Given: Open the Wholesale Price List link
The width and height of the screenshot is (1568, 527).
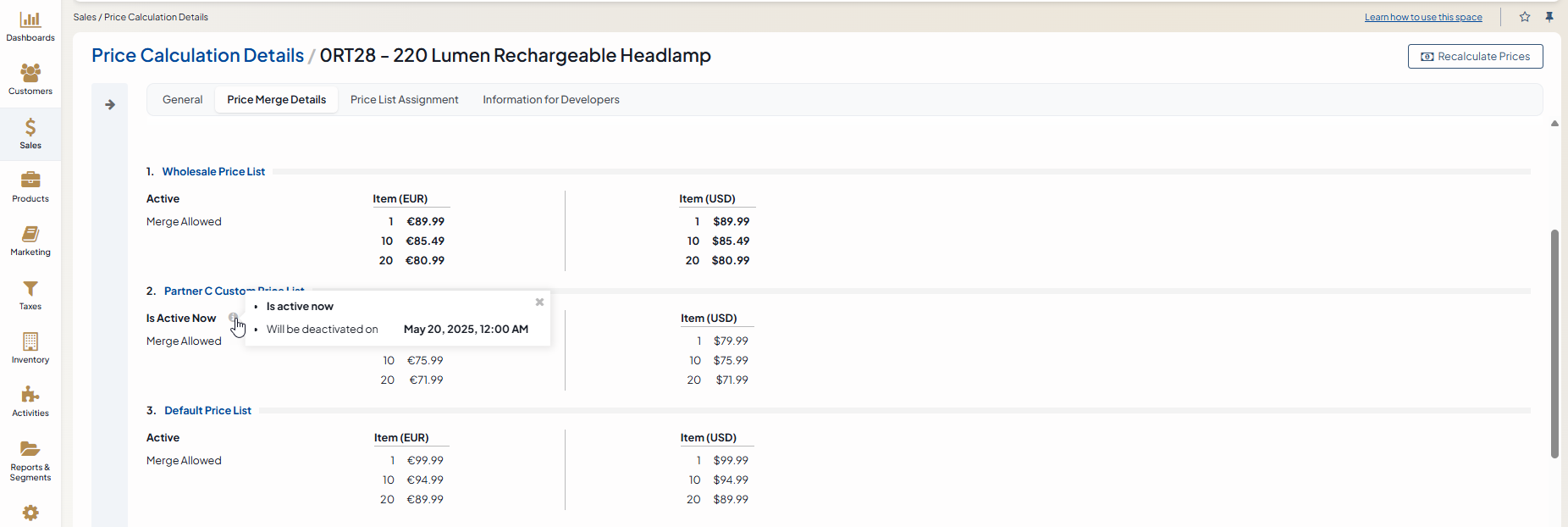Looking at the screenshot, I should click(213, 172).
